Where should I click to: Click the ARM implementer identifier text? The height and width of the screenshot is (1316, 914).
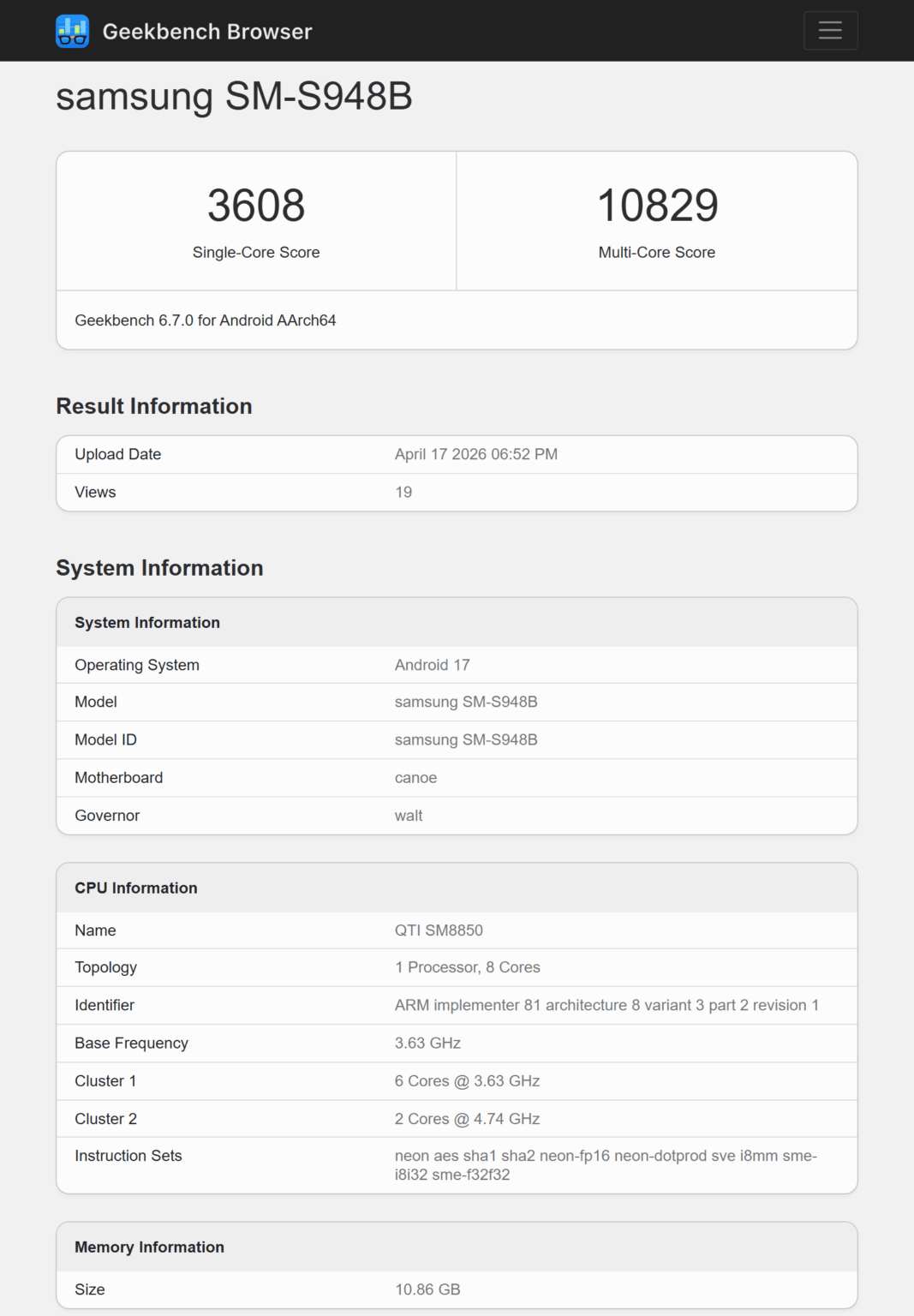(x=606, y=1005)
